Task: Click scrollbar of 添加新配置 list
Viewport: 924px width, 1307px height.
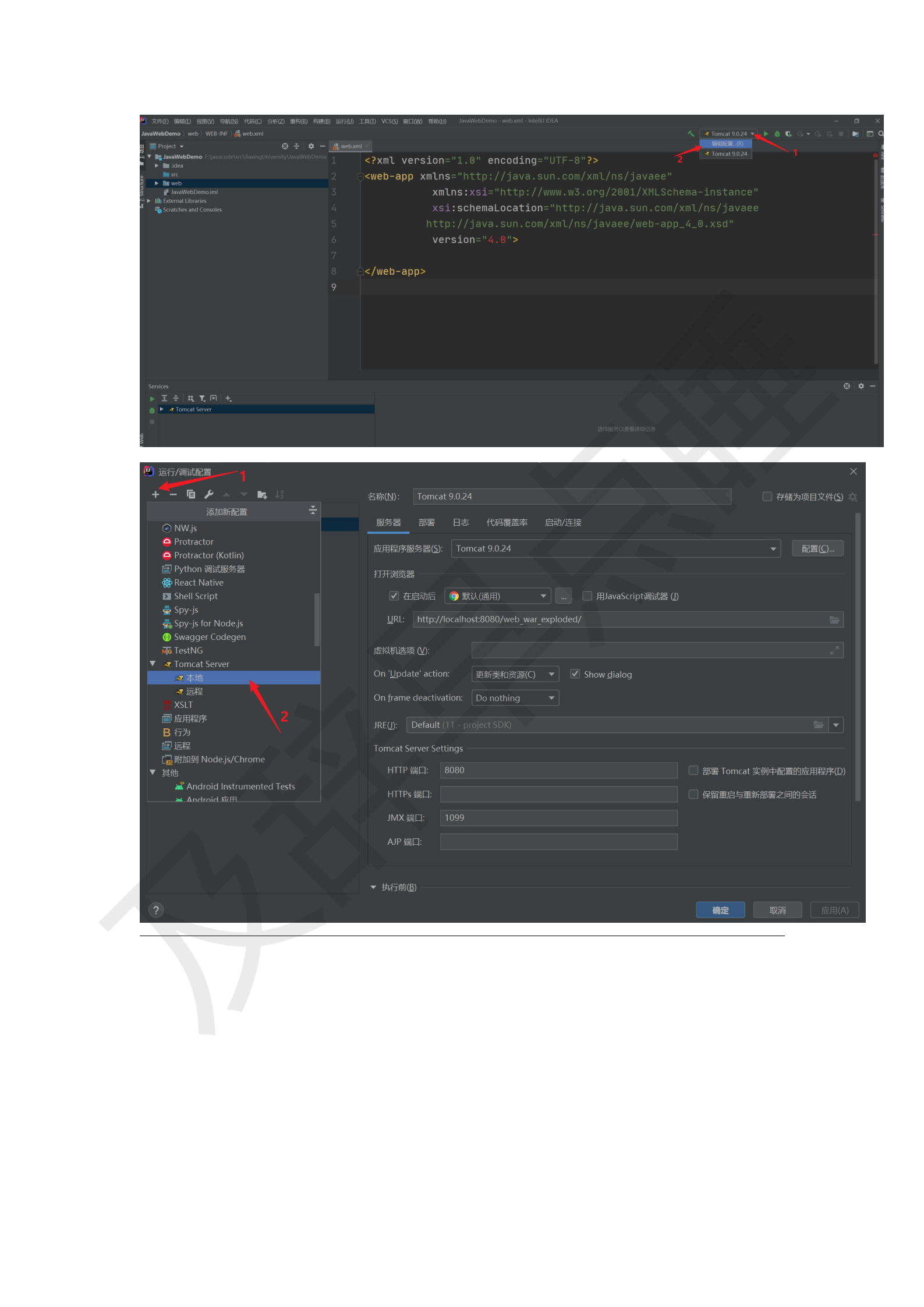Action: coord(317,619)
